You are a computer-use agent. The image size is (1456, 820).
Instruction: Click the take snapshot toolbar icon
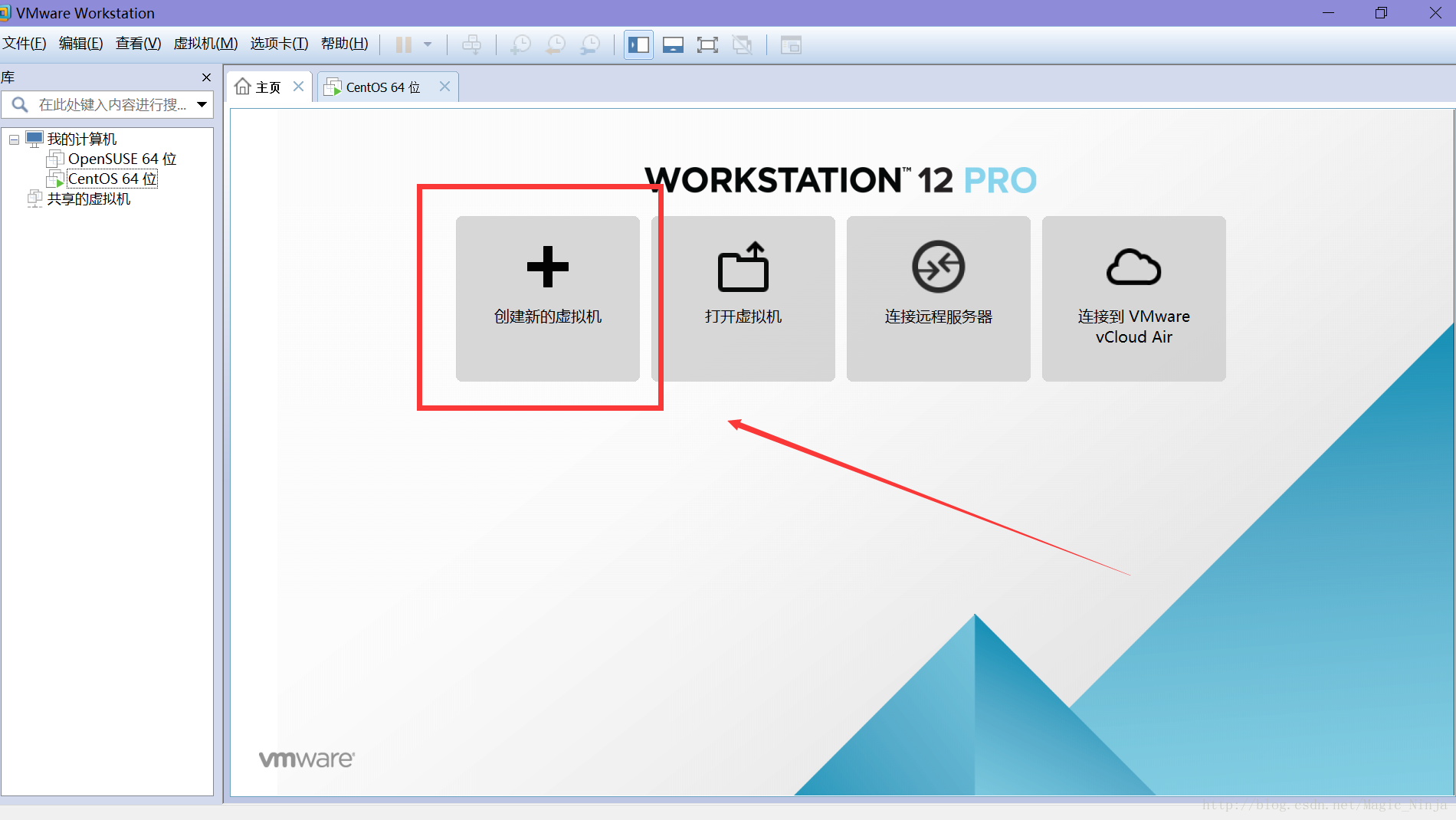click(x=521, y=45)
